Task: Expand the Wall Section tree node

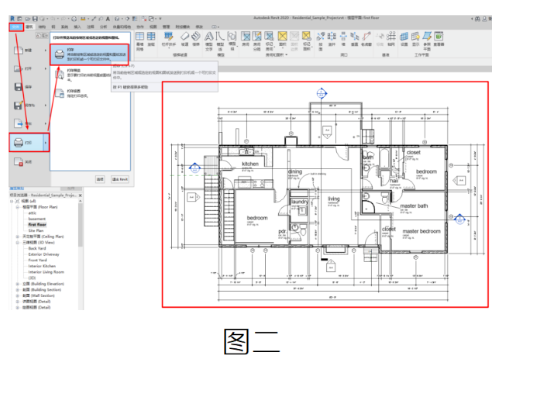Action: (x=17, y=296)
